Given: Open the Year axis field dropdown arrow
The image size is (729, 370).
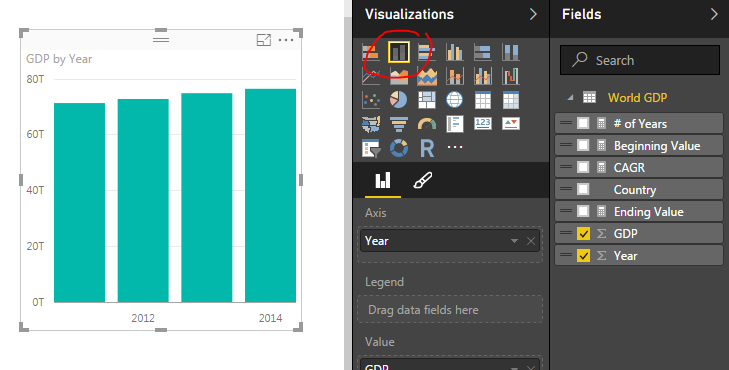Looking at the screenshot, I should (x=514, y=241).
